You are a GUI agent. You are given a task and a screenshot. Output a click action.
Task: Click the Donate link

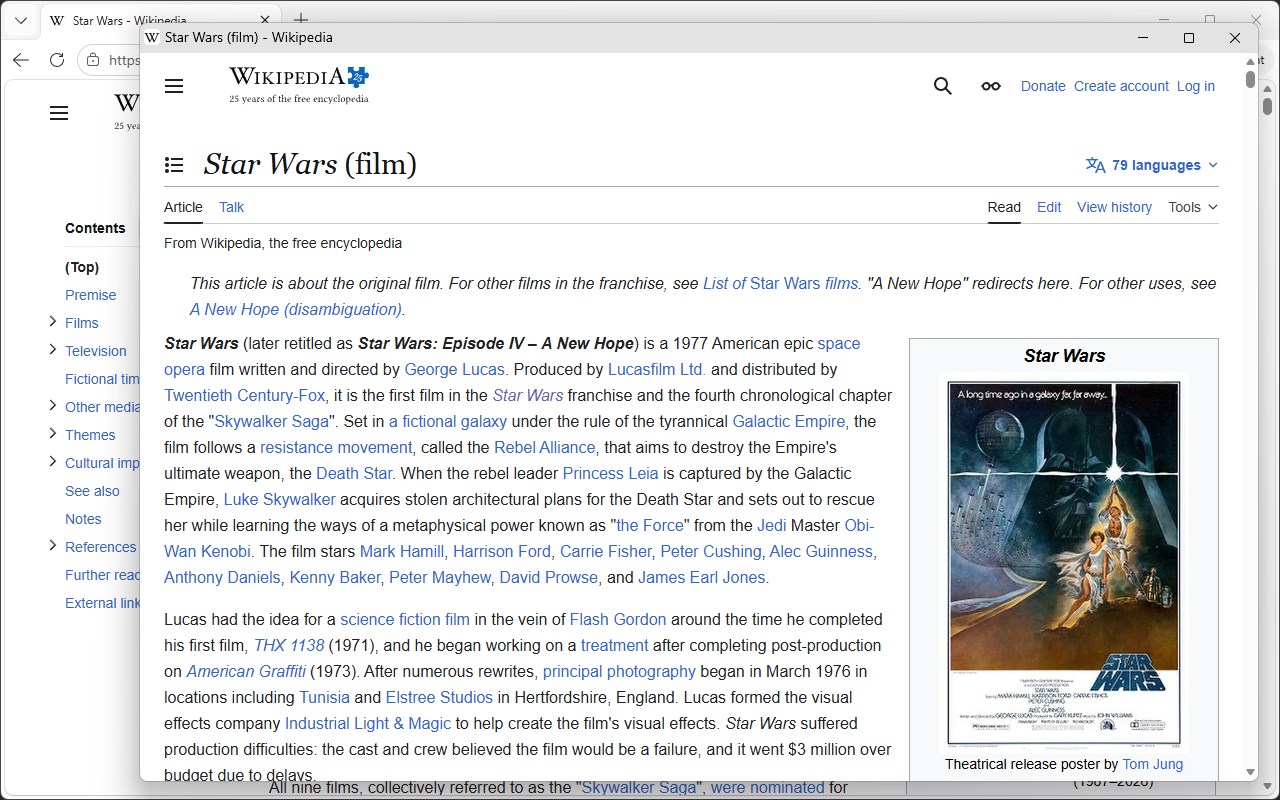[1043, 86]
